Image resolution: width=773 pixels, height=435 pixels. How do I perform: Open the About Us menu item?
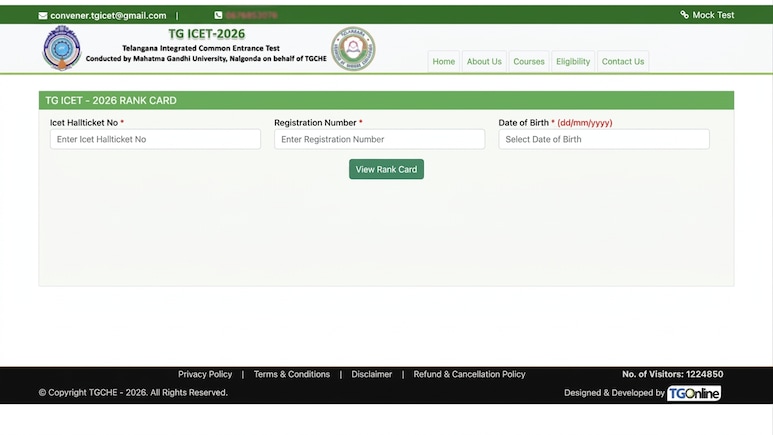(x=484, y=62)
